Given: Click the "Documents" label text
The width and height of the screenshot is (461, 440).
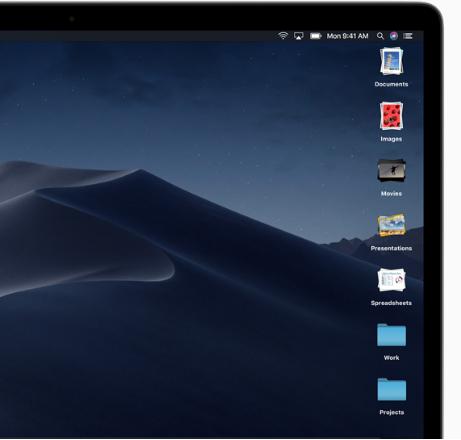Looking at the screenshot, I should click(x=391, y=84).
